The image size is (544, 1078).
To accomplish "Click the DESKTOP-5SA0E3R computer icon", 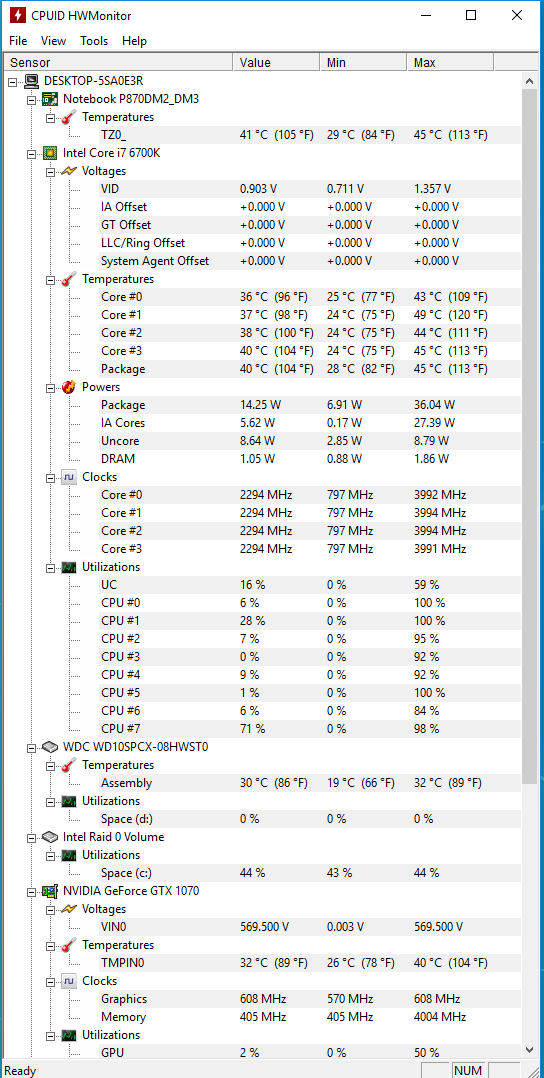I will click(x=31, y=81).
